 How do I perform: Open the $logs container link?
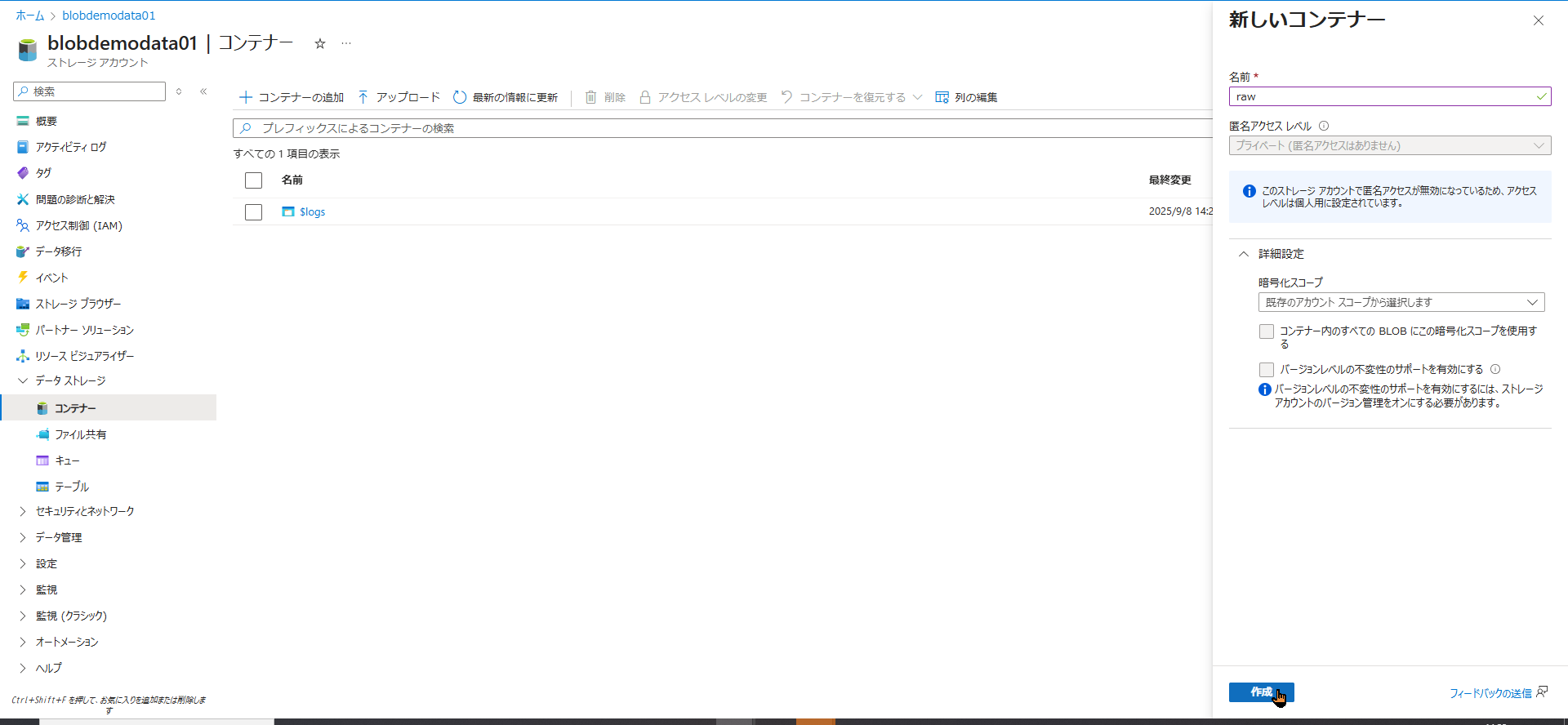tap(312, 212)
